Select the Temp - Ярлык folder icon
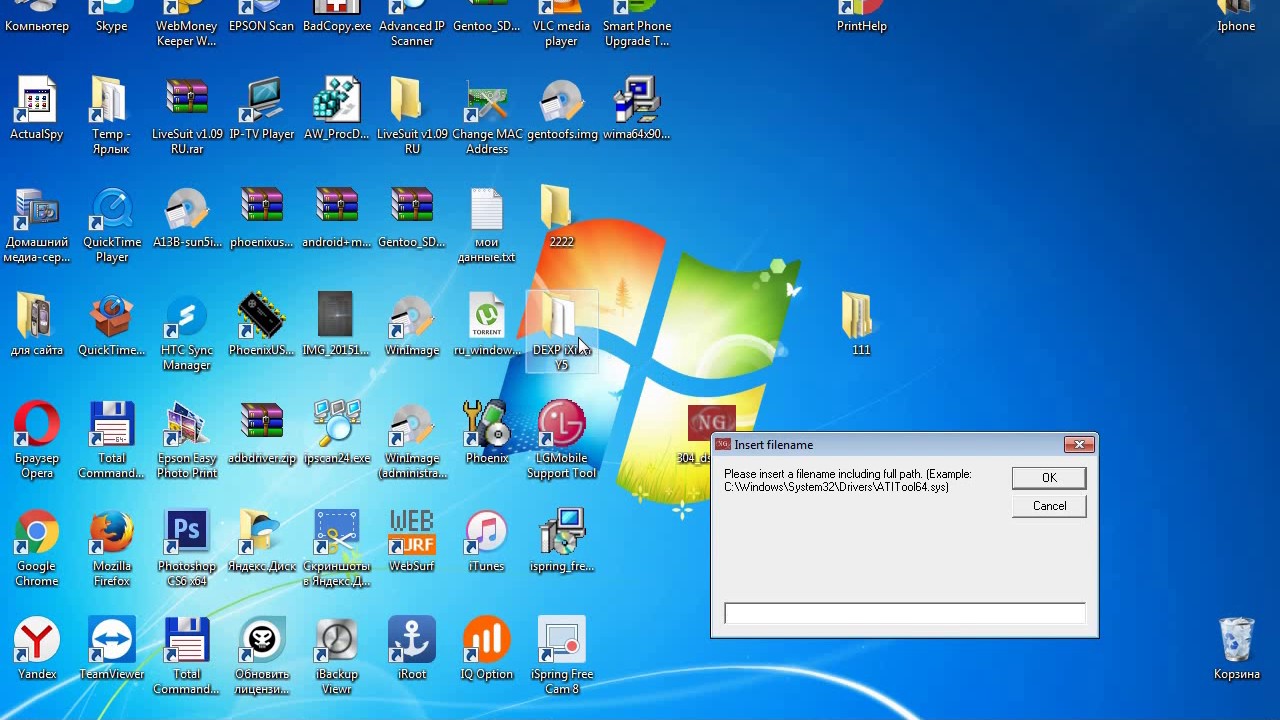The height and width of the screenshot is (720, 1280). pyautogui.click(x=111, y=115)
